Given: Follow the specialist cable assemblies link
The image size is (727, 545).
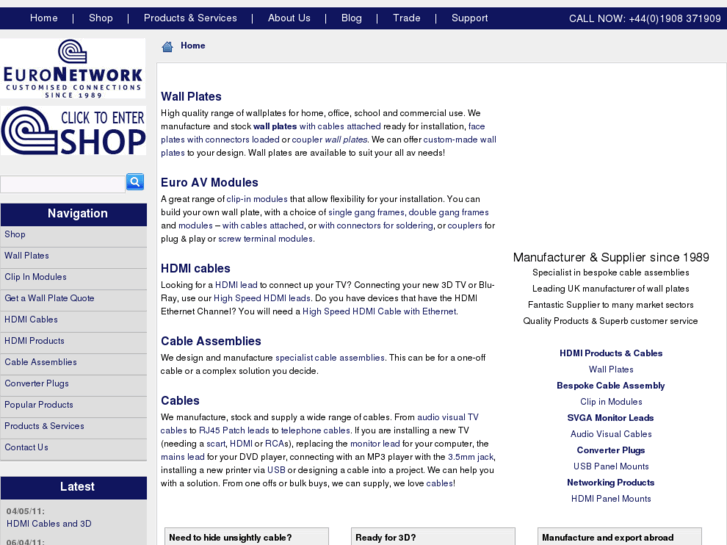Looking at the screenshot, I should click(x=330, y=358).
